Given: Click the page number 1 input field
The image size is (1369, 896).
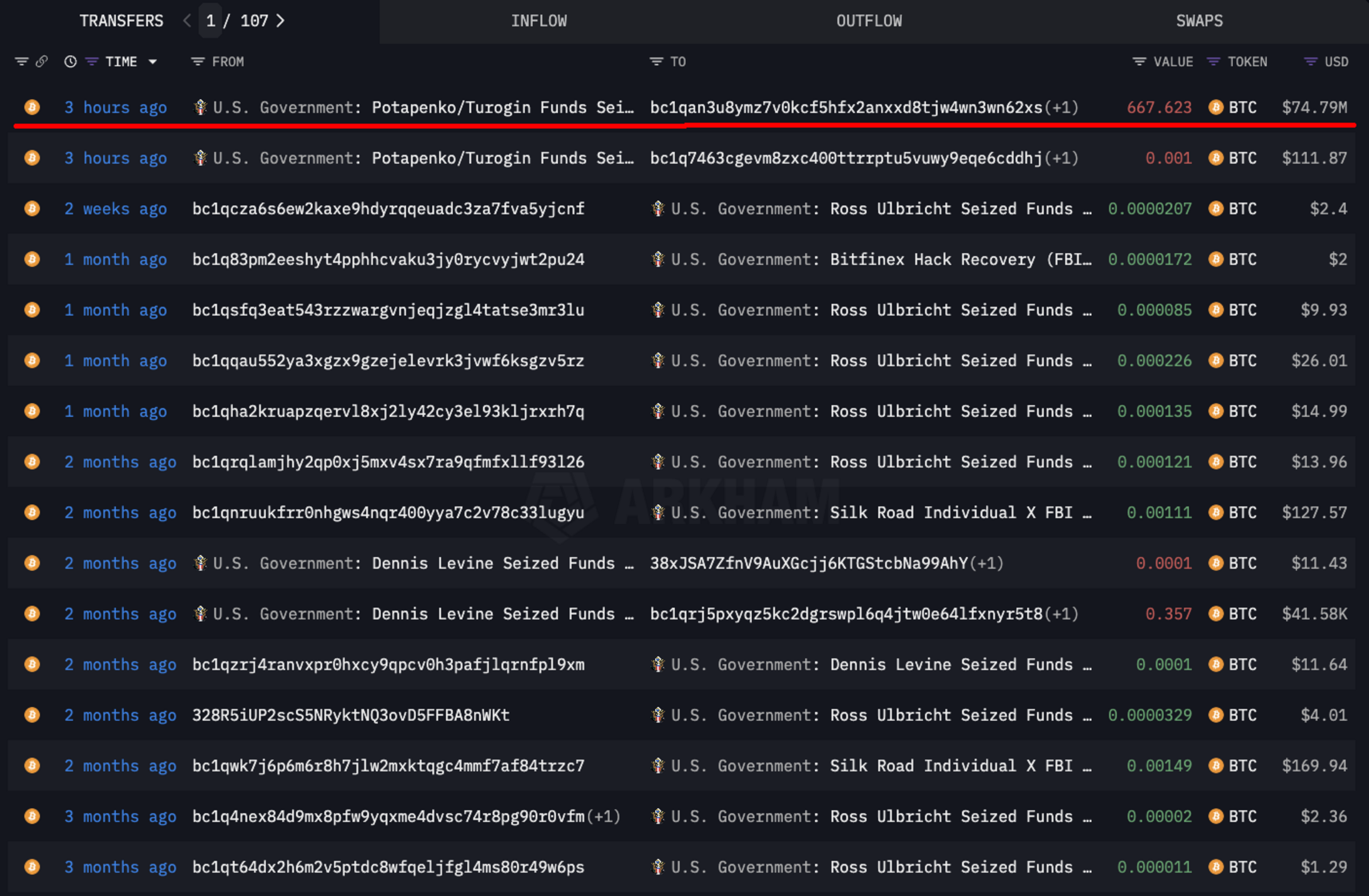Looking at the screenshot, I should pyautogui.click(x=210, y=21).
